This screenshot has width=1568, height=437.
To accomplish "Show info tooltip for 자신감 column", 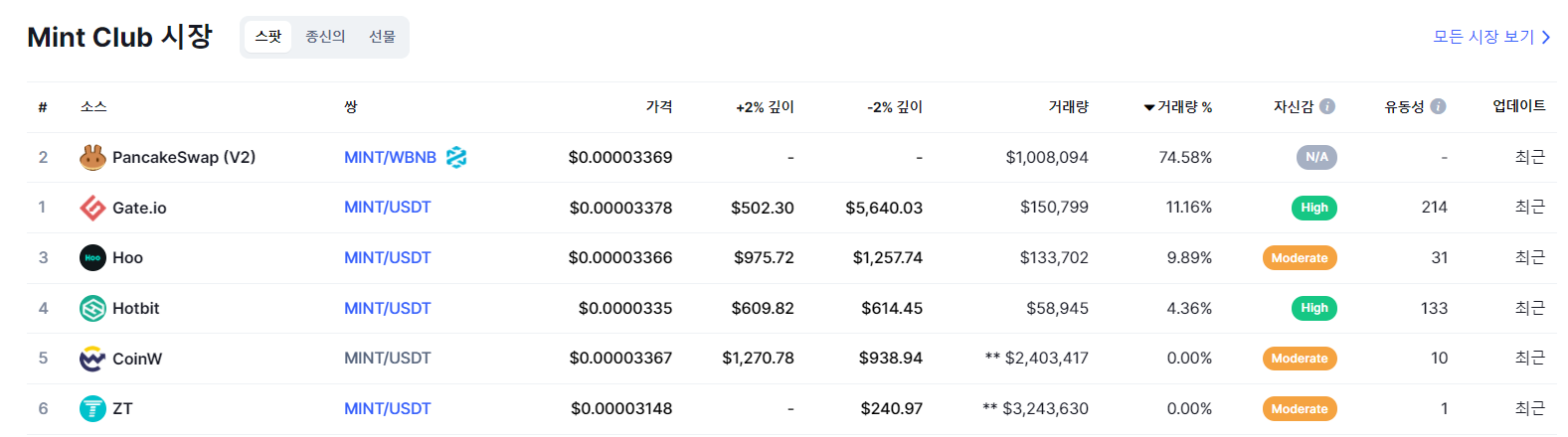I will 1327,106.
